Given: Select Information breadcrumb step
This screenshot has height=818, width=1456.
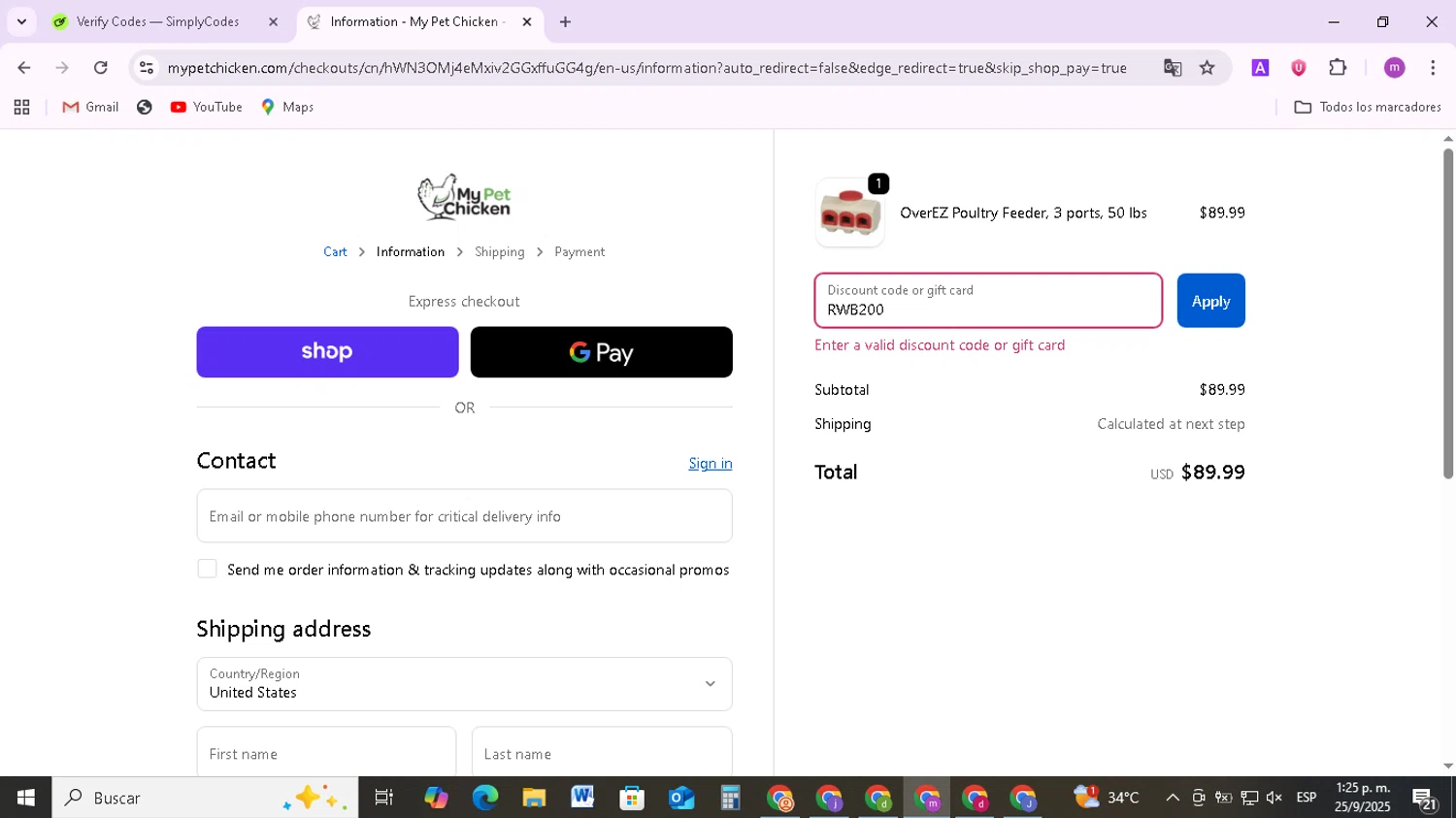Looking at the screenshot, I should coord(411,251).
